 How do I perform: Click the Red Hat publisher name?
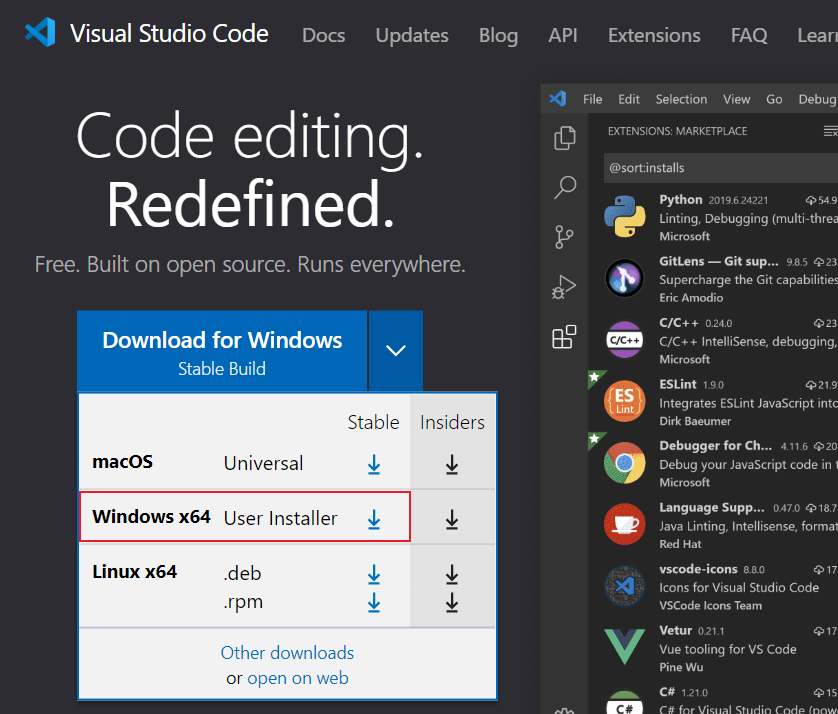click(x=680, y=544)
